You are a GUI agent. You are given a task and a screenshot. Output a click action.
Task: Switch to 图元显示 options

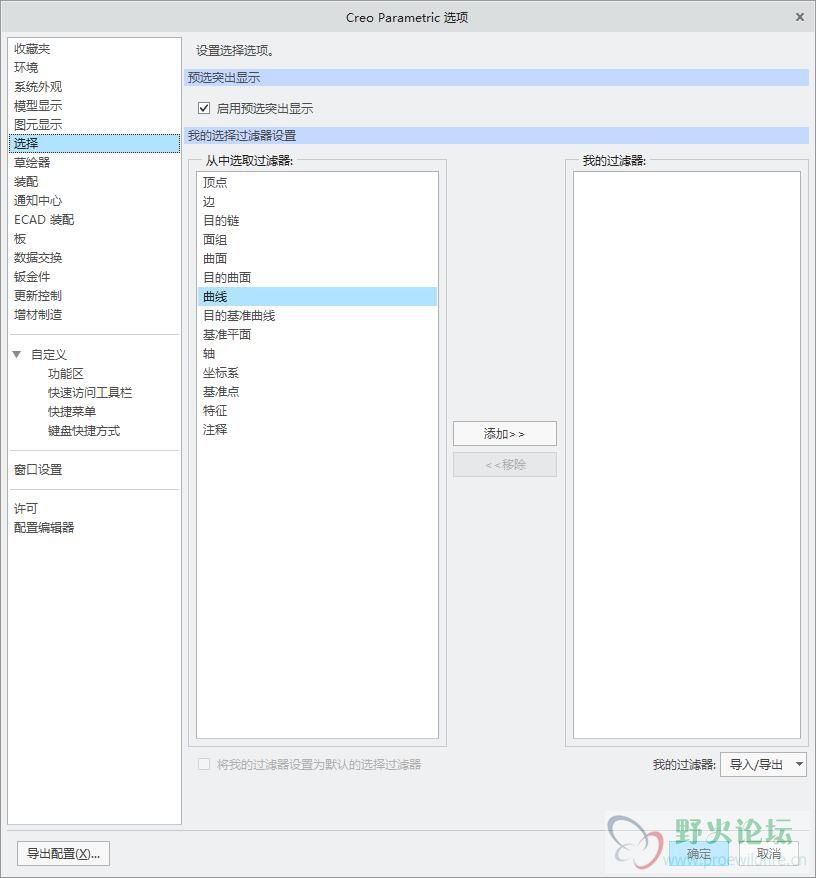coord(38,125)
